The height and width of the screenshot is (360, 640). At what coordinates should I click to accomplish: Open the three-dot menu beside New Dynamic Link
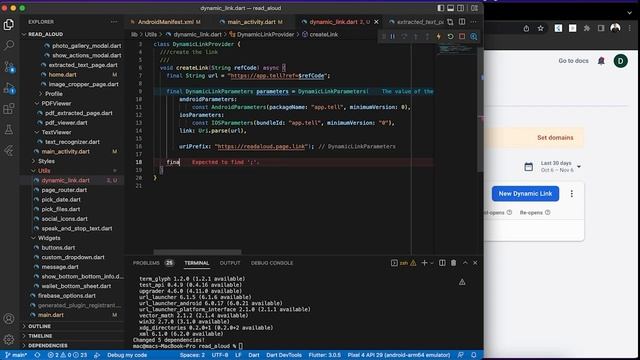[571, 193]
